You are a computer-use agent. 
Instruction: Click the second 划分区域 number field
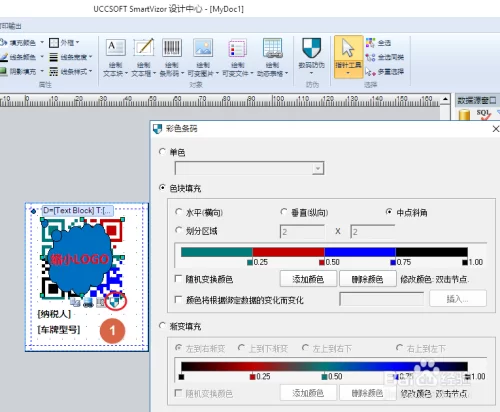pos(373,232)
